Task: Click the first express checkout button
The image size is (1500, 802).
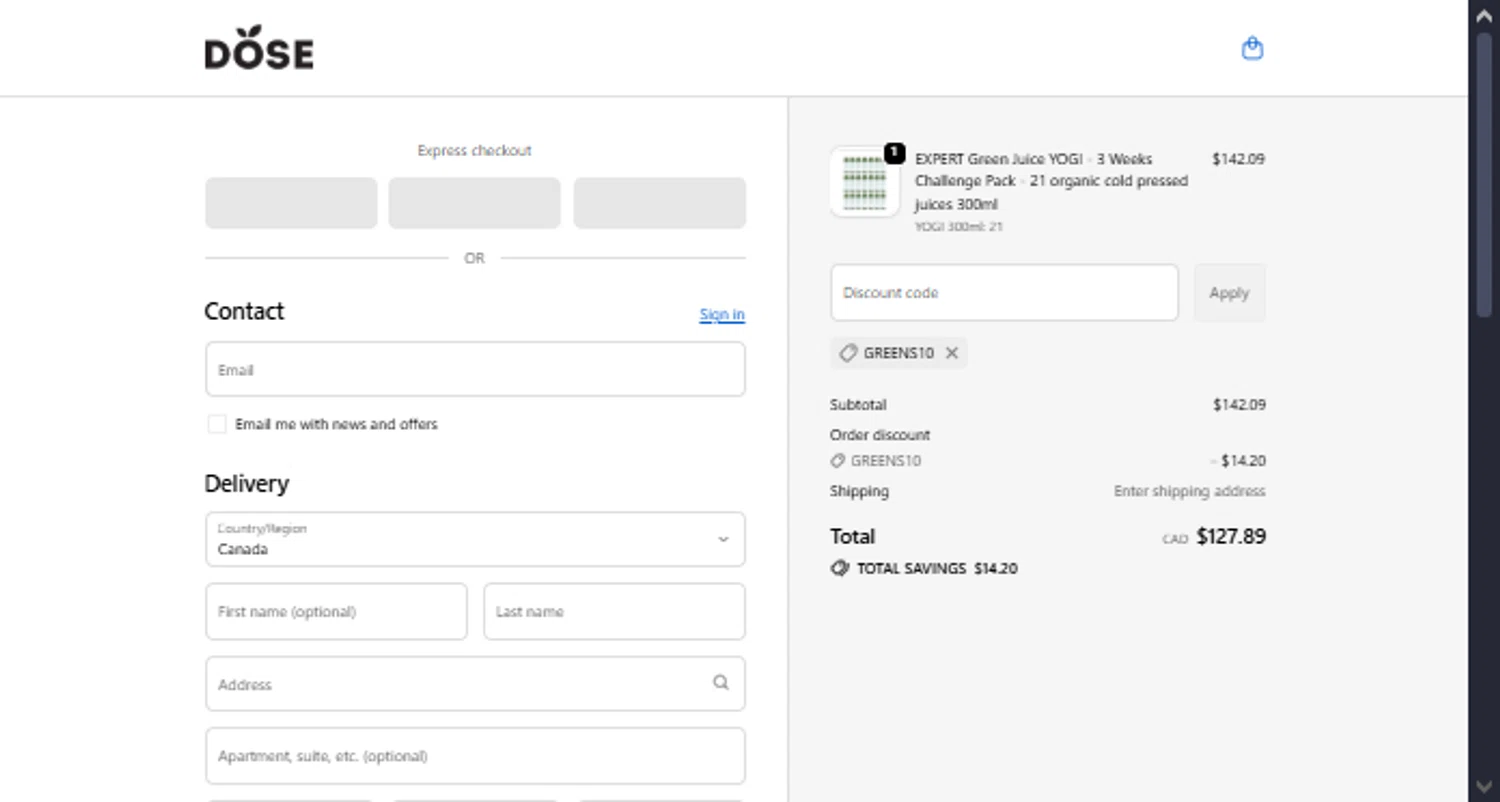Action: point(291,203)
